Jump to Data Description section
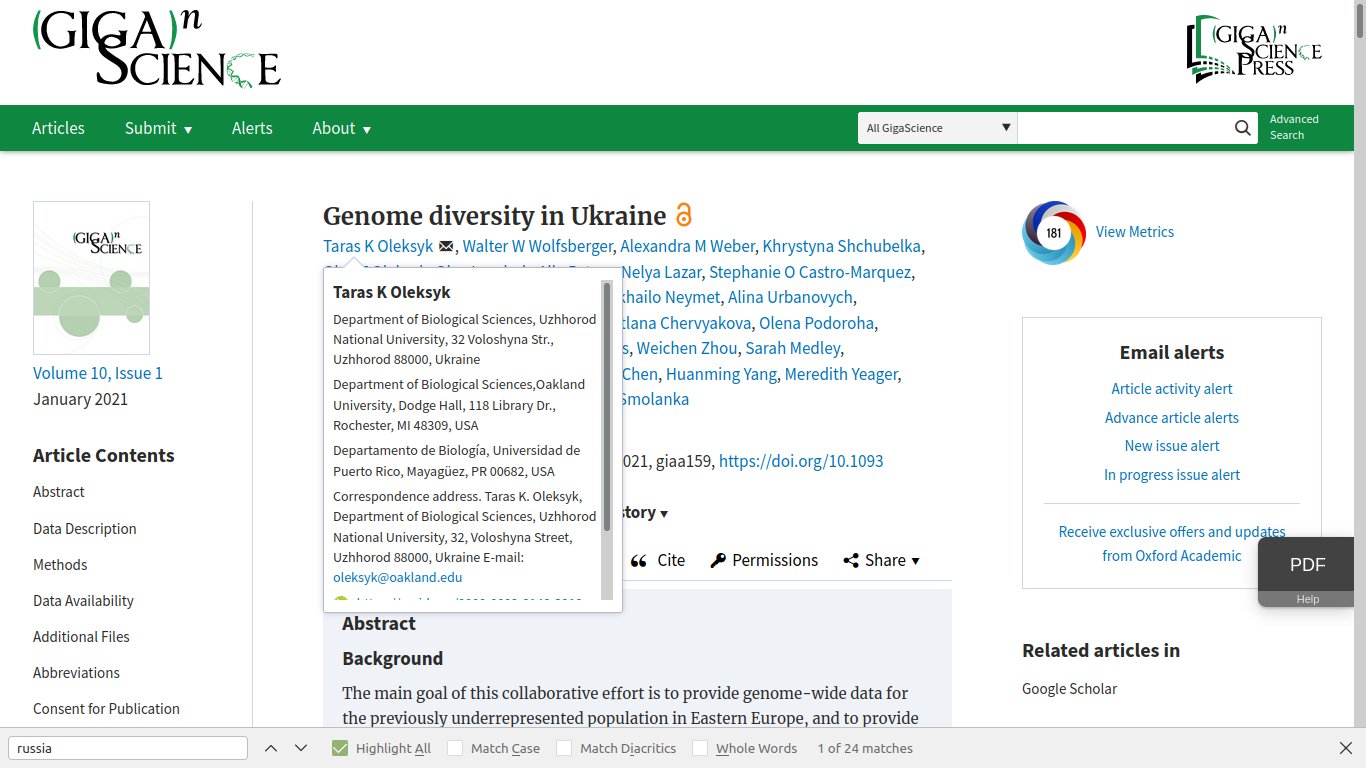Viewport: 1366px width, 768px height. pos(85,529)
